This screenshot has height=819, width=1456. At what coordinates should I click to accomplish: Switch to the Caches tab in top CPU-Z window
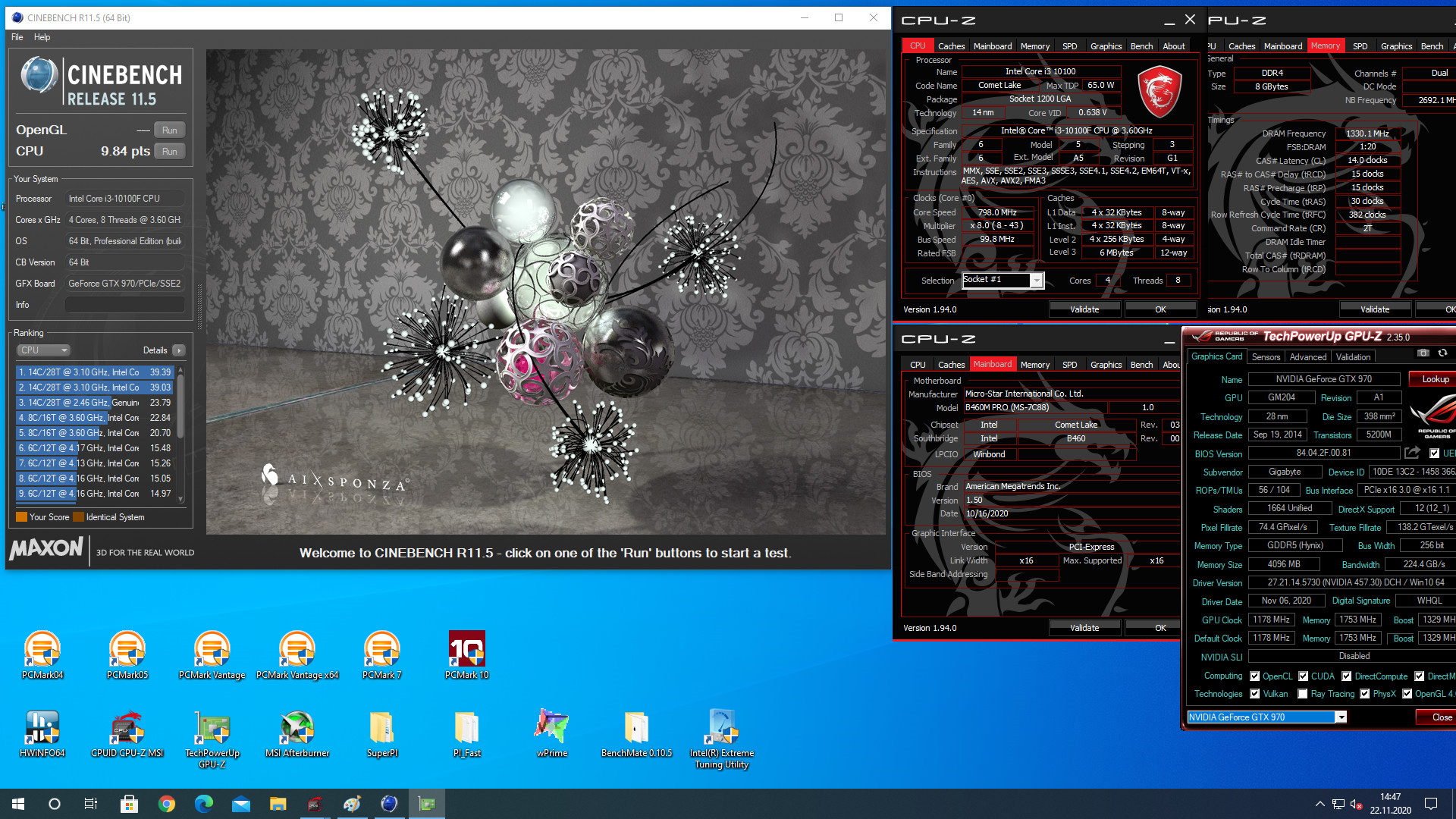(951, 46)
